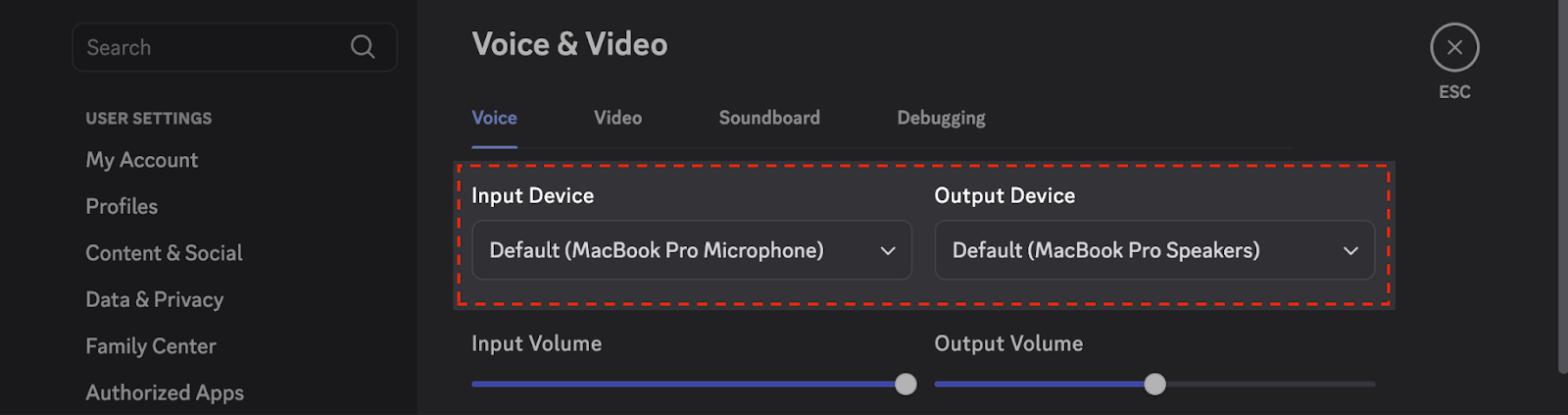Open Authorized Apps settings
Viewport: 1568px width, 415px height.
pyautogui.click(x=165, y=392)
